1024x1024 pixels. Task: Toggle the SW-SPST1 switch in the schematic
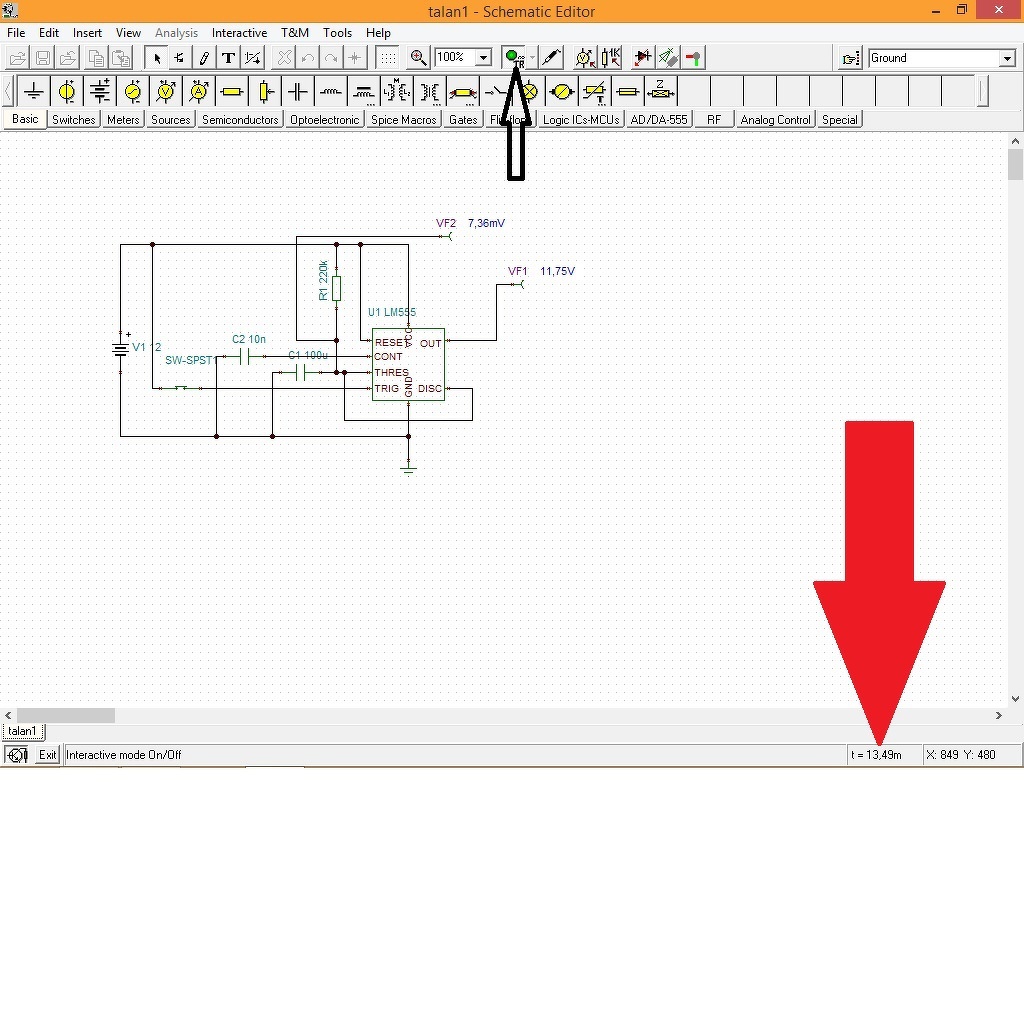pyautogui.click(x=181, y=388)
